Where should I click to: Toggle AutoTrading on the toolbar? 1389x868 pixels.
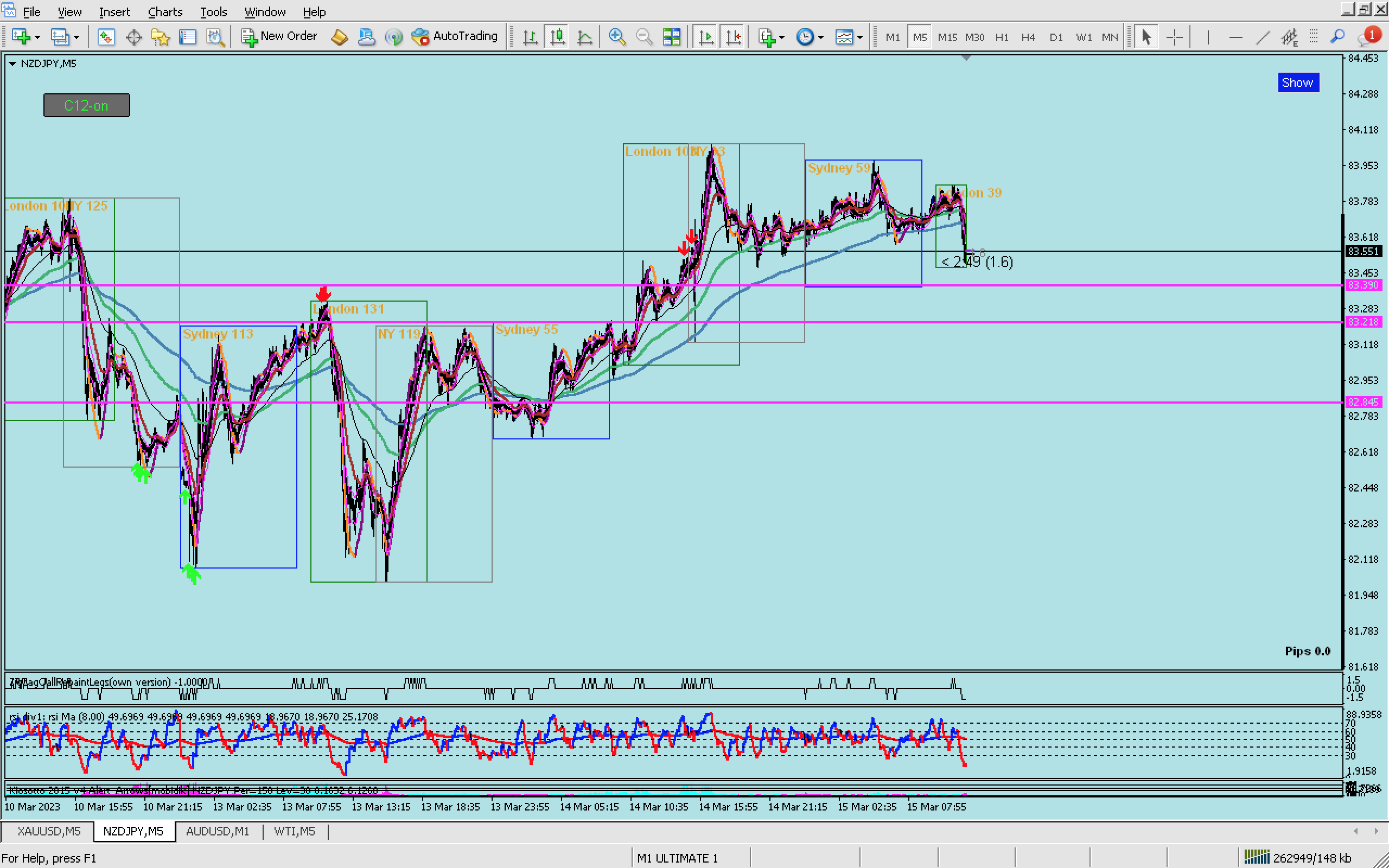(x=455, y=37)
